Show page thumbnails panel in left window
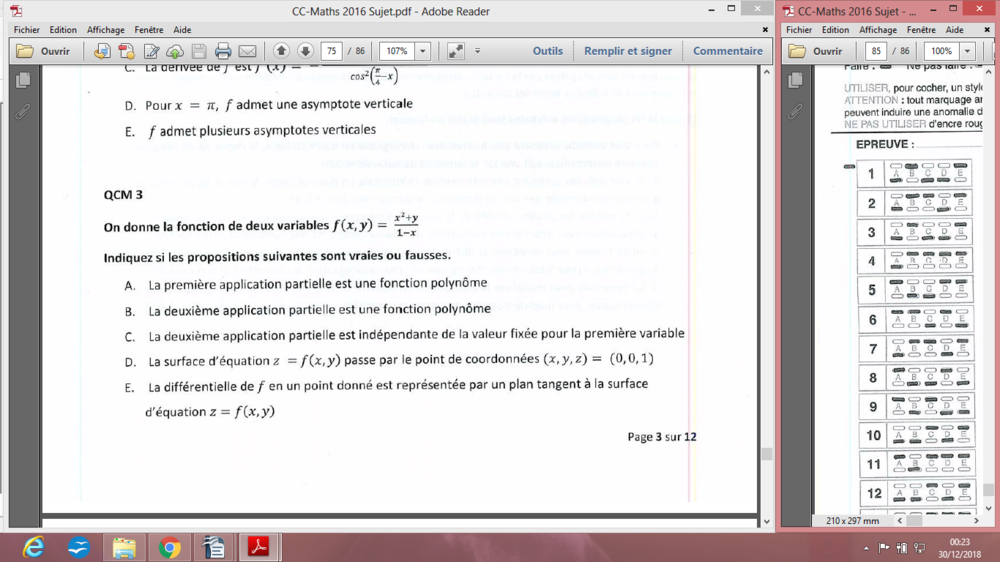 pyautogui.click(x=23, y=80)
